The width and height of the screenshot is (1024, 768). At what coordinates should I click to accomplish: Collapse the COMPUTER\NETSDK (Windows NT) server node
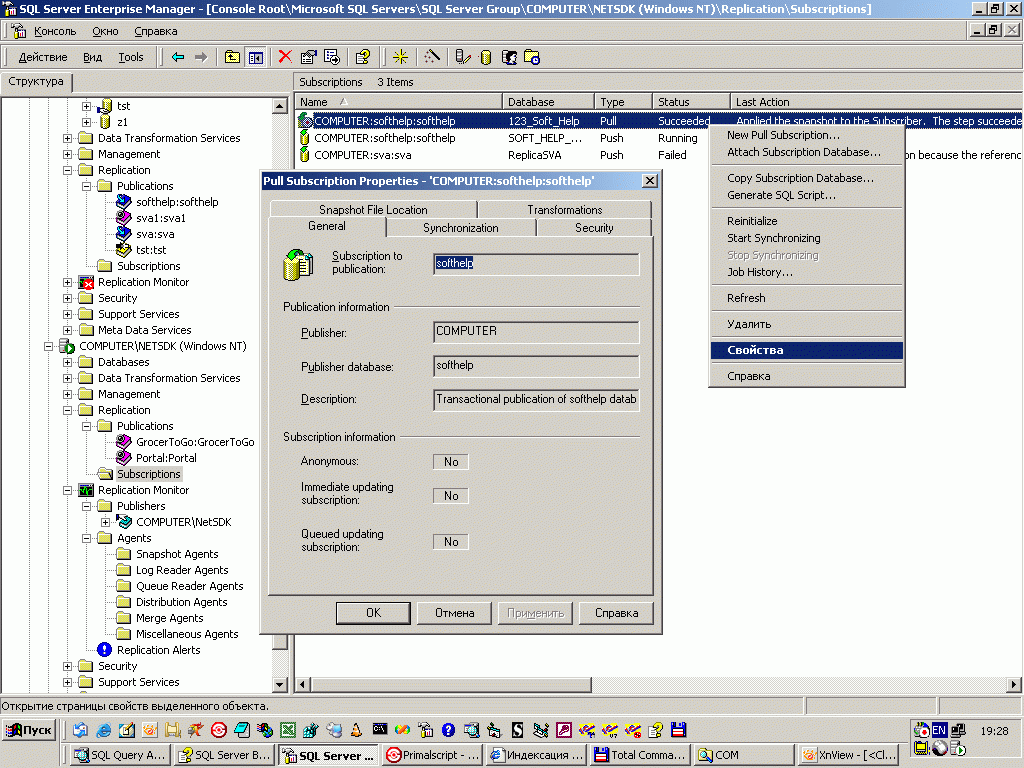click(48, 346)
